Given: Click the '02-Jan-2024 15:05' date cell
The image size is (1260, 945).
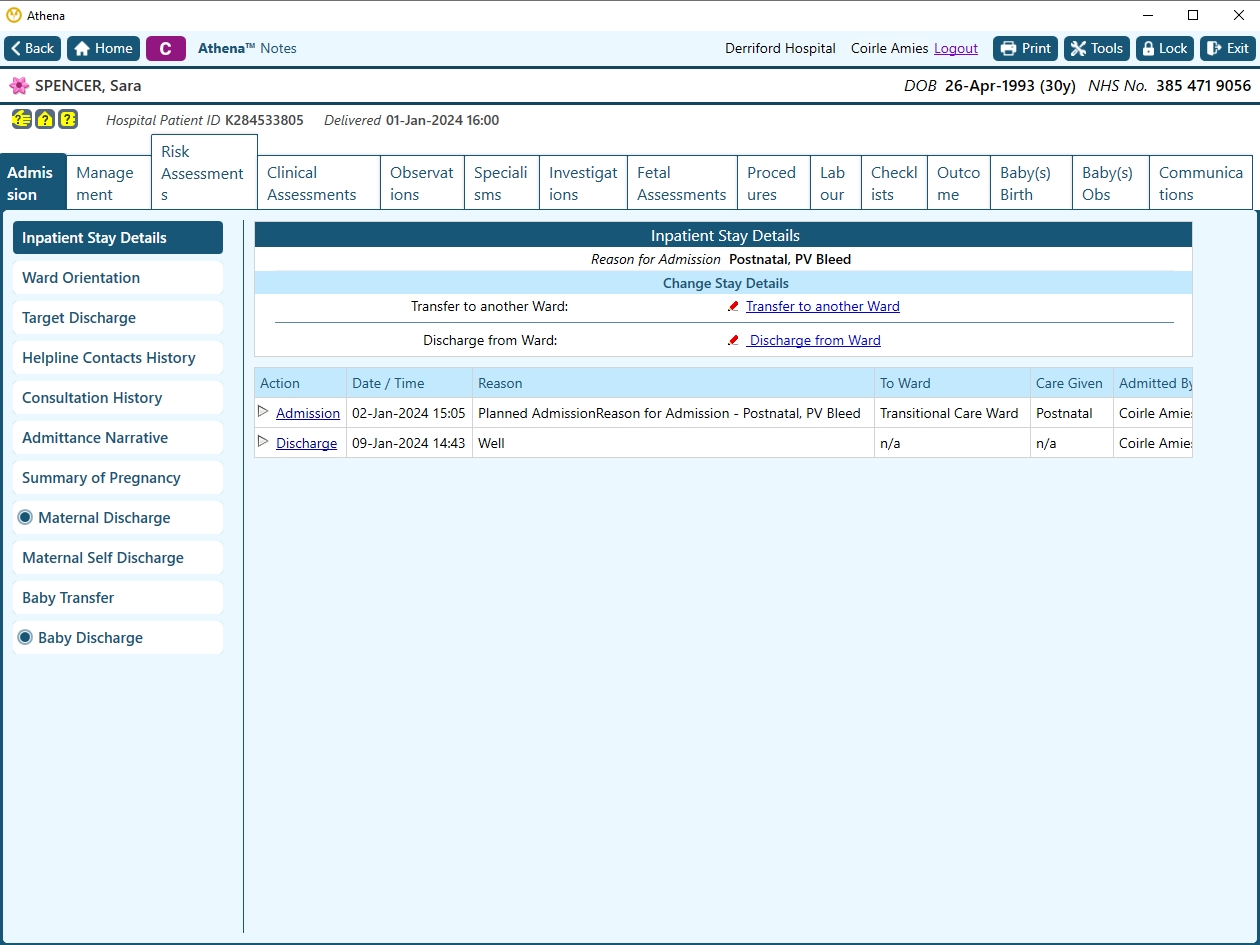Looking at the screenshot, I should (x=409, y=413).
